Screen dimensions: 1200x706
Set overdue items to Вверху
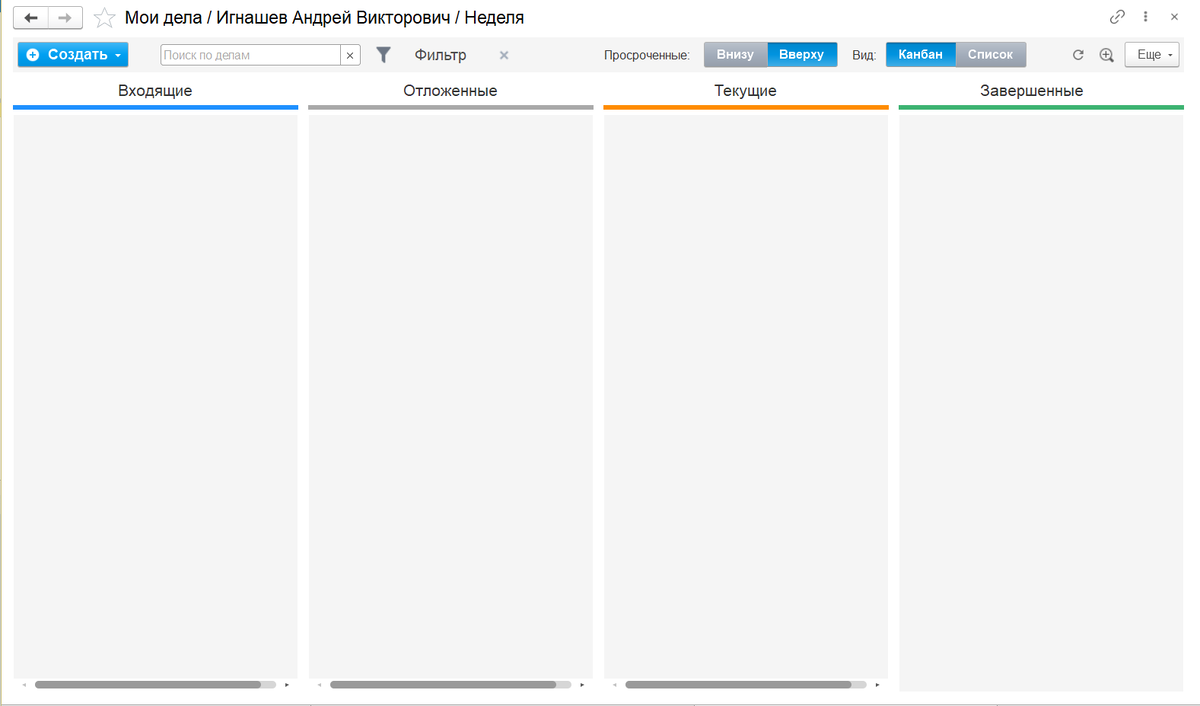(802, 55)
